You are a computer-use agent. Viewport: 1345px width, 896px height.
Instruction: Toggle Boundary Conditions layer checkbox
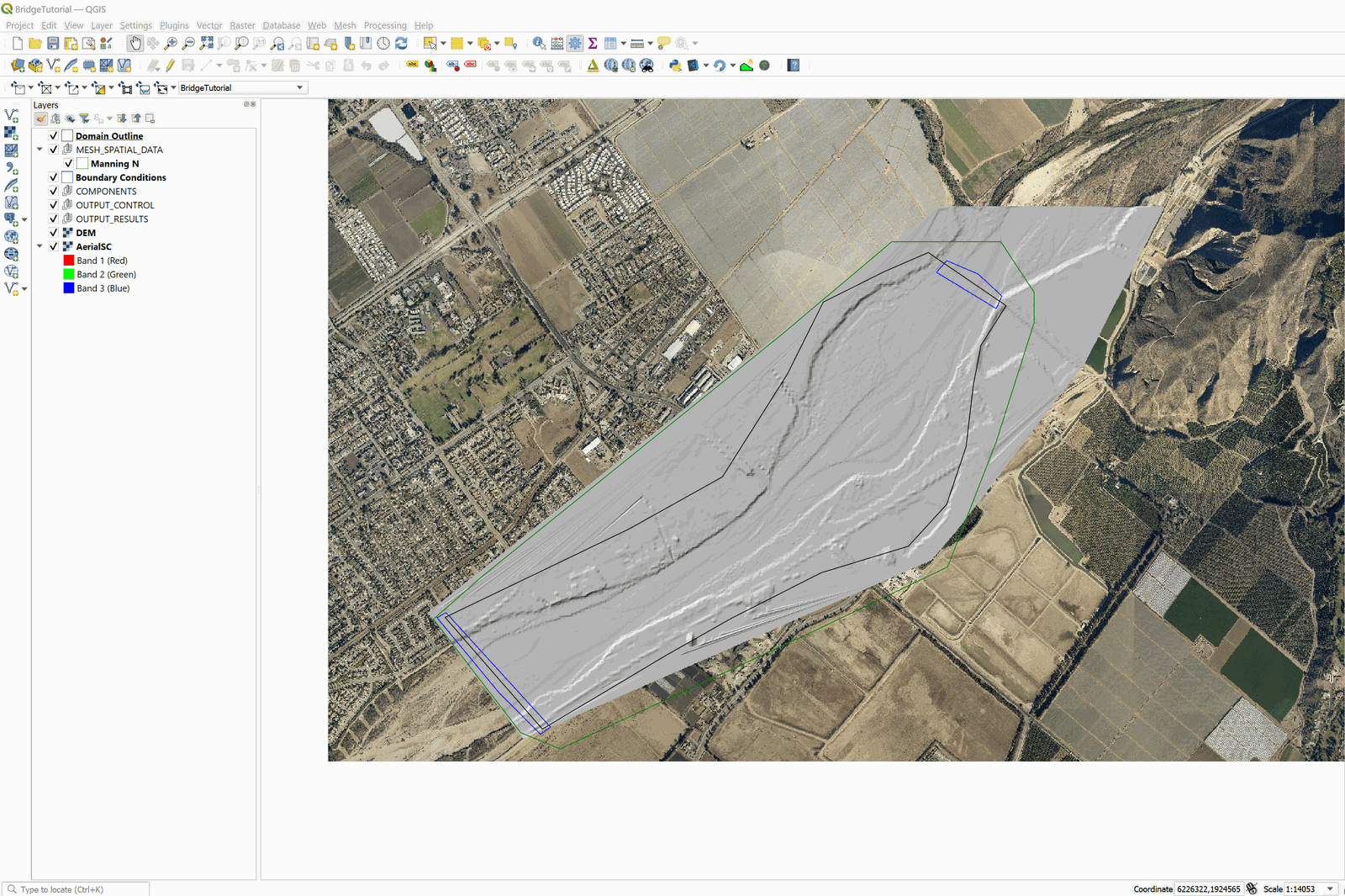[x=54, y=177]
